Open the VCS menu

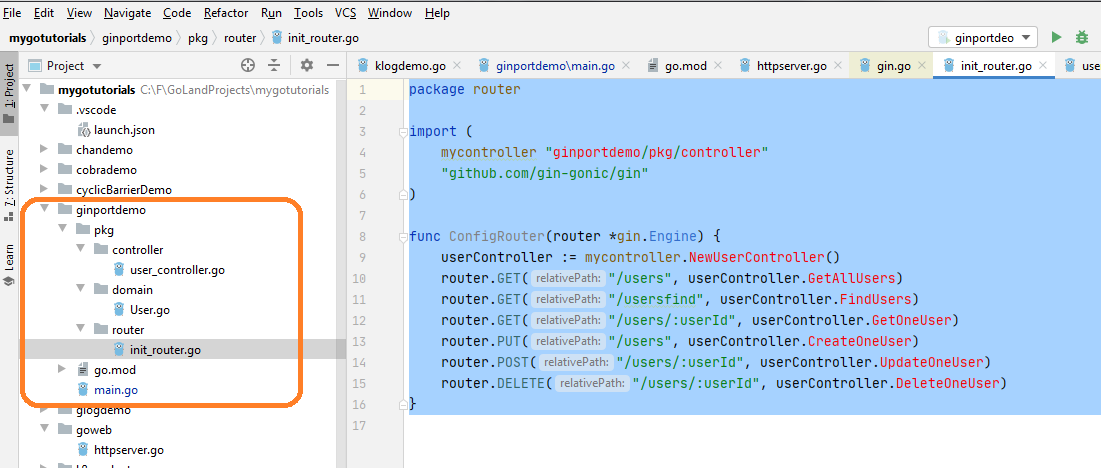(x=345, y=13)
